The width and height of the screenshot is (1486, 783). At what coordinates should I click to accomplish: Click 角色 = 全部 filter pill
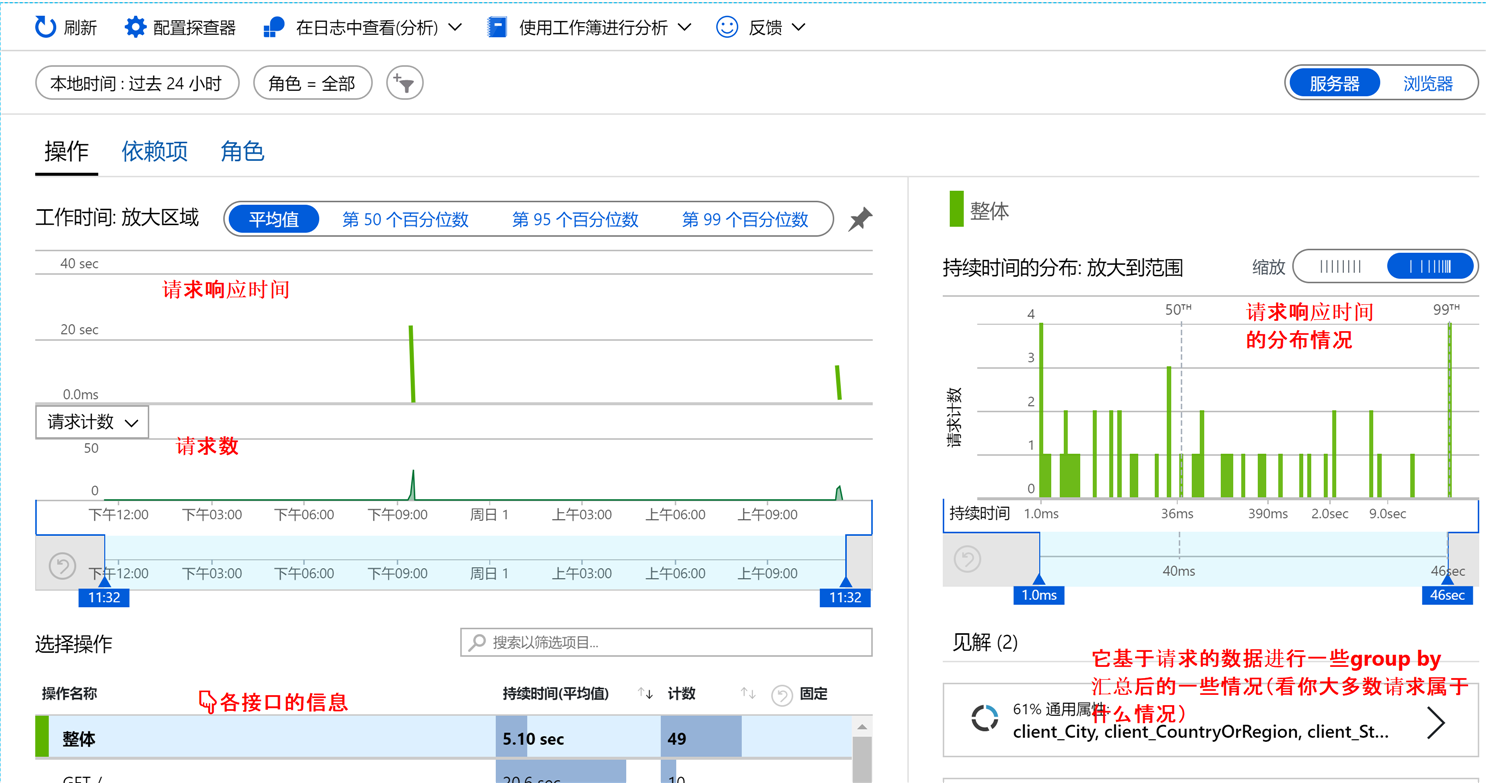pos(312,84)
